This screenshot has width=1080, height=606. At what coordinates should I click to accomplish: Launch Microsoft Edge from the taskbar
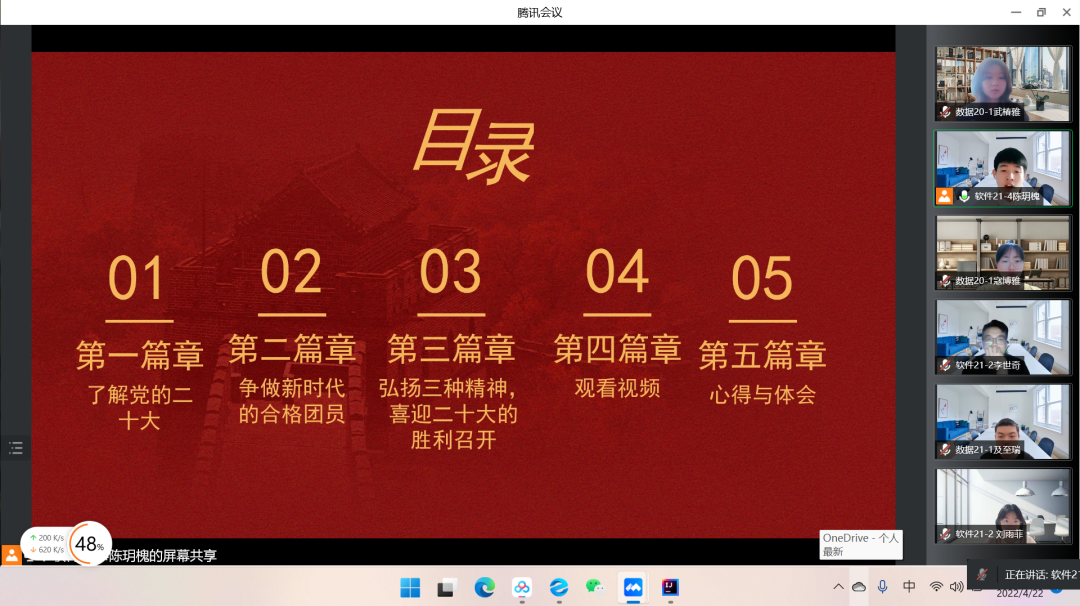[484, 587]
